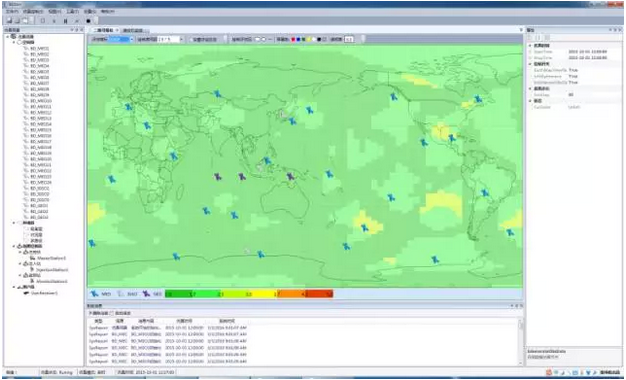Click the GEO satellite icon in the map legend
626x380 pixels.
coord(147,294)
